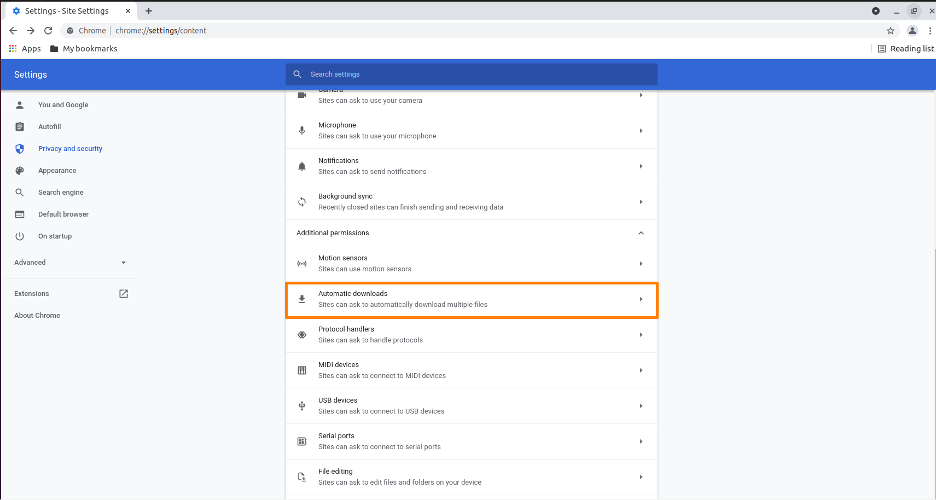Click the address bar URL
The image size is (936, 500).
pyautogui.click(x=161, y=30)
